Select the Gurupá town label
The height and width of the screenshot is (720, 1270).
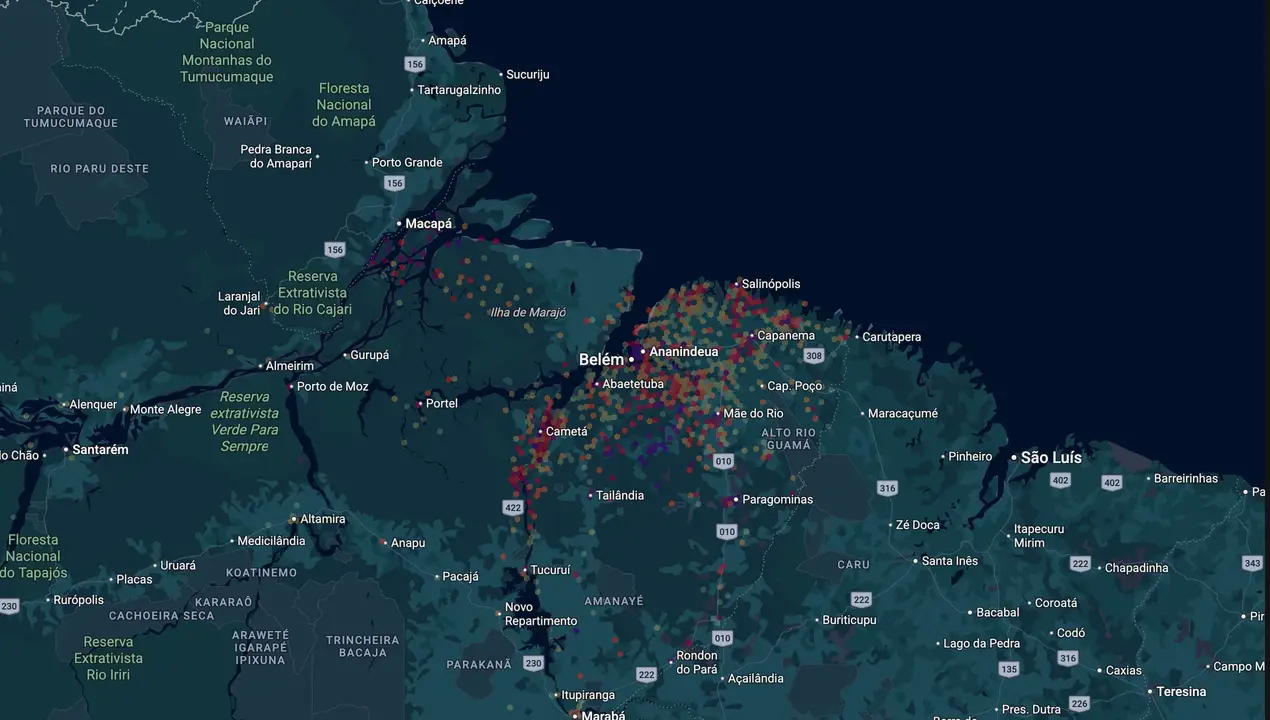(370, 355)
